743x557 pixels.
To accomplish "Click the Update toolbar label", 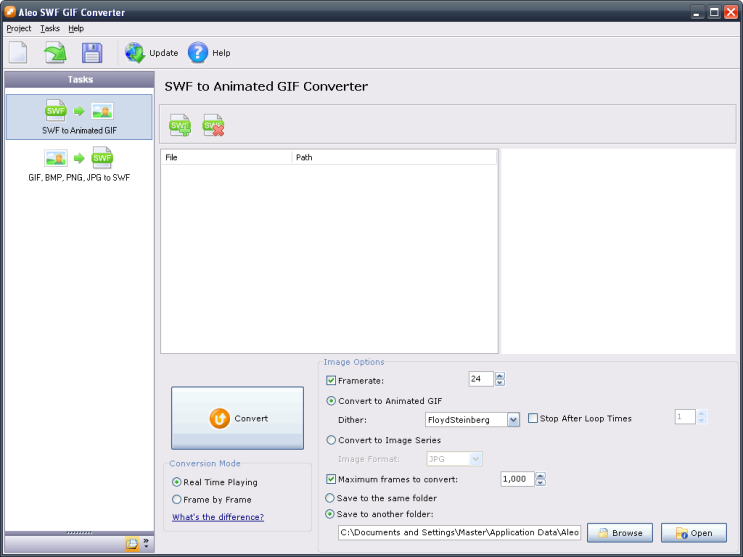I will click(163, 53).
